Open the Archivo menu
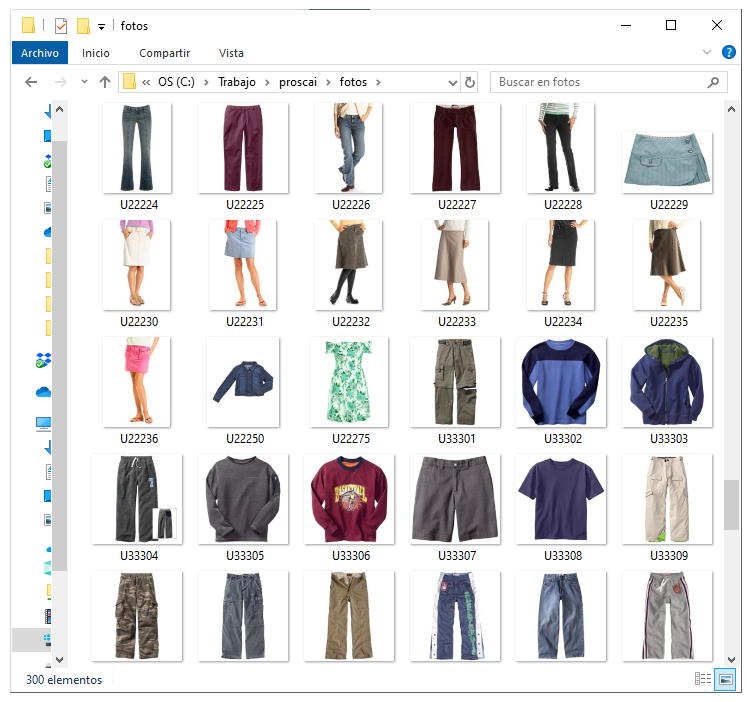749x702 pixels. point(40,53)
